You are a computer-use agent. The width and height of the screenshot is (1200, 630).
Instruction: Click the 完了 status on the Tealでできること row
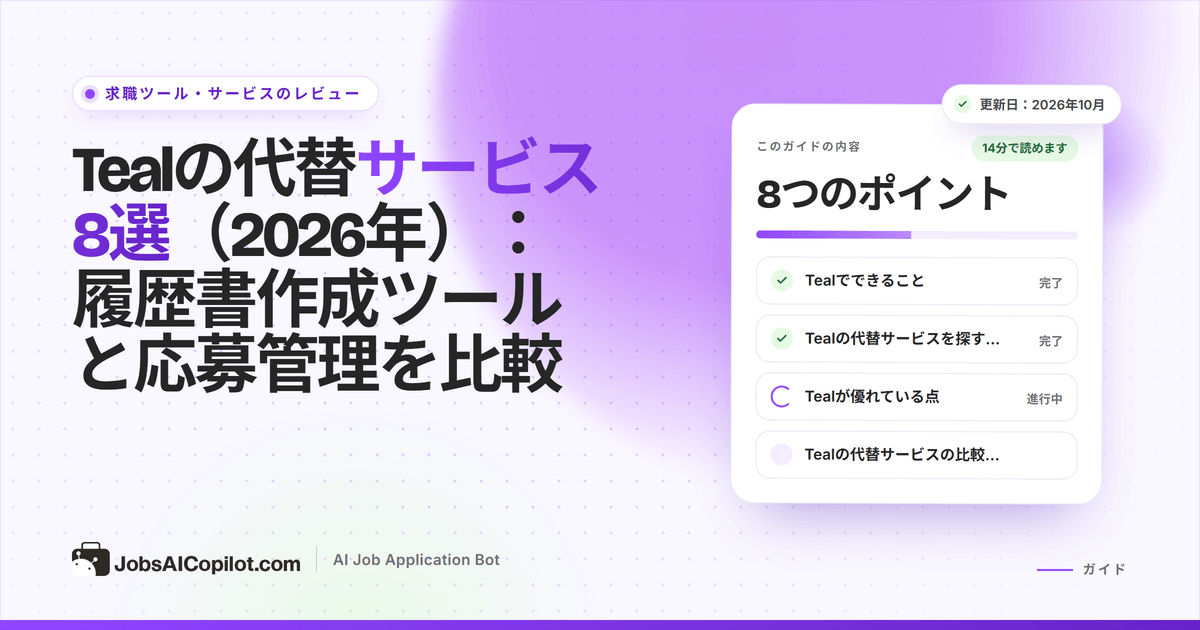[1051, 283]
